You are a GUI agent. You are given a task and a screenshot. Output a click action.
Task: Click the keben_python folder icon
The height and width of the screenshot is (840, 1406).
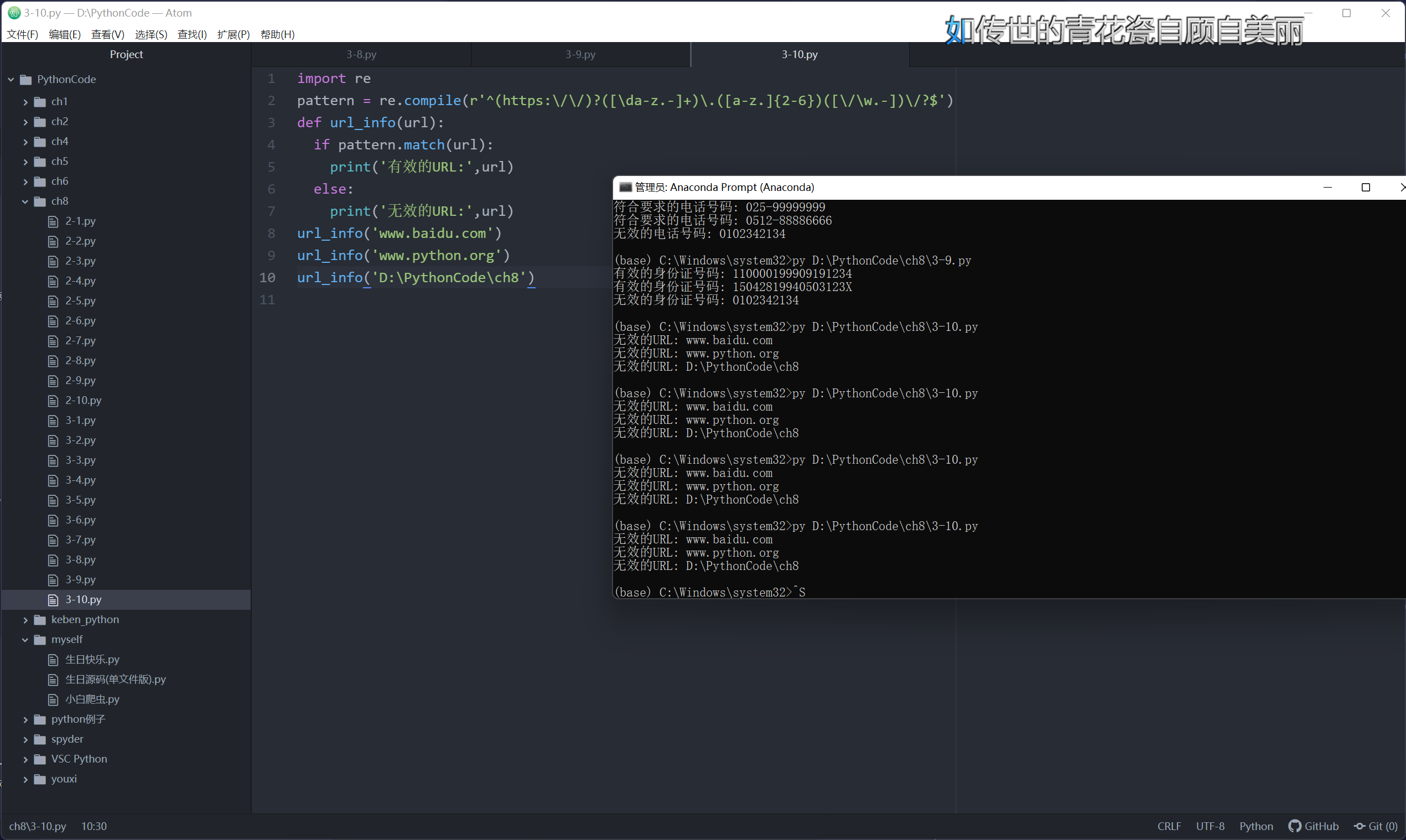40,620
